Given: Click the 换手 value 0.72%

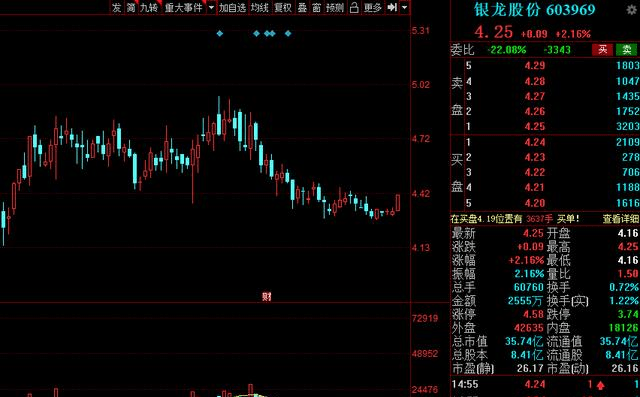Looking at the screenshot, I should pos(624,287).
